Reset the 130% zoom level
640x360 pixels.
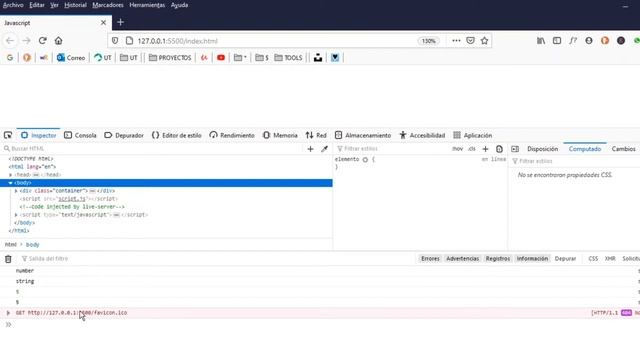[x=428, y=41]
